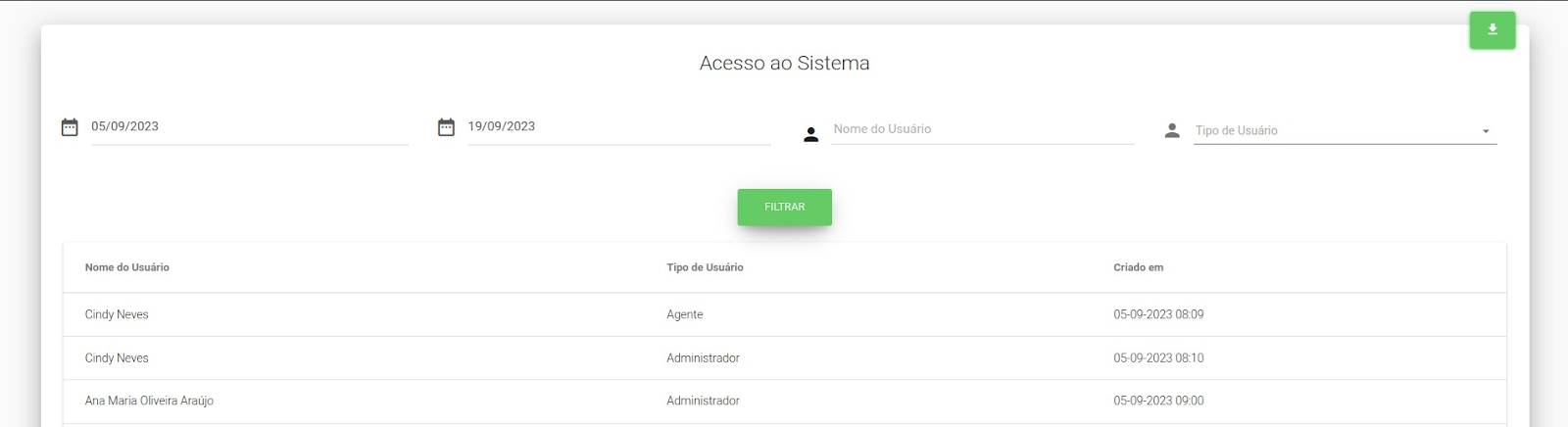The width and height of the screenshot is (1568, 427).
Task: Click the person icon beside Tipo de Usuário
Action: point(1172,130)
